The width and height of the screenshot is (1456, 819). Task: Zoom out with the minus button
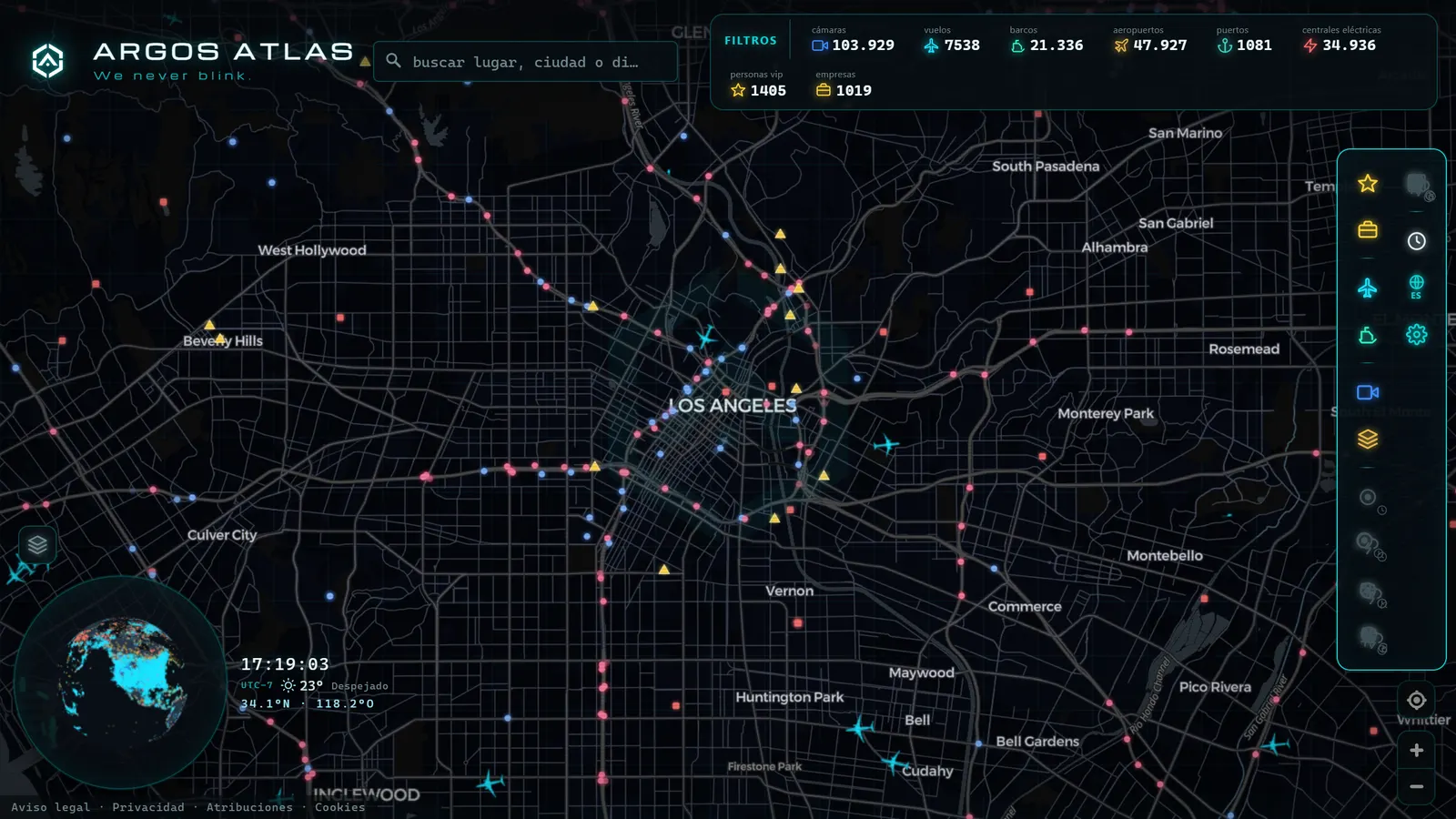[1416, 786]
